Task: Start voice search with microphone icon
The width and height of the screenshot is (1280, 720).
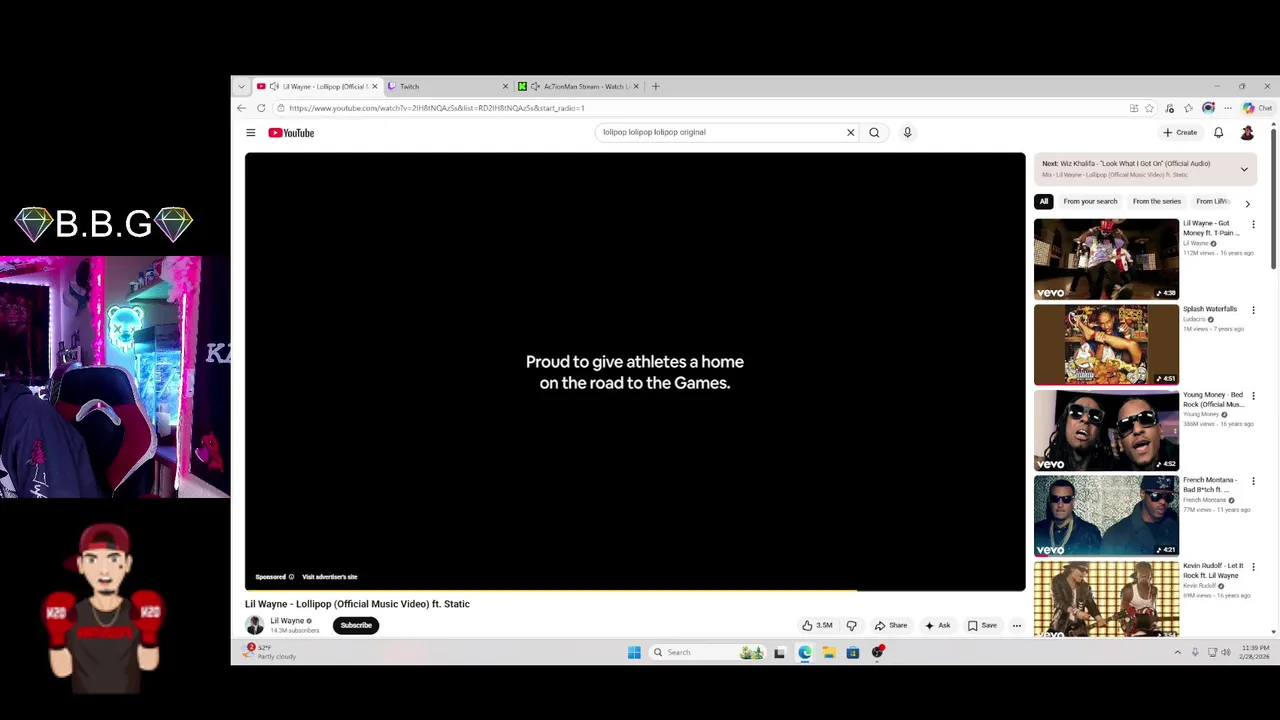Action: tap(907, 132)
